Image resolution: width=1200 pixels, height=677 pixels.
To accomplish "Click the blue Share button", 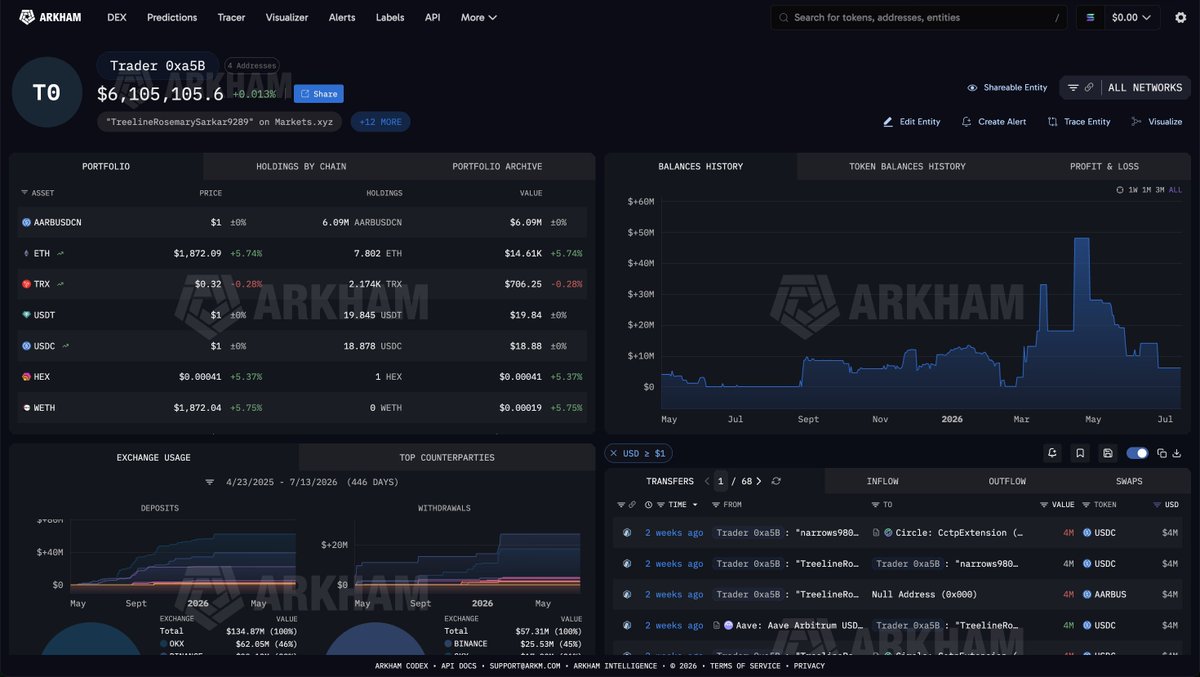I will [319, 94].
